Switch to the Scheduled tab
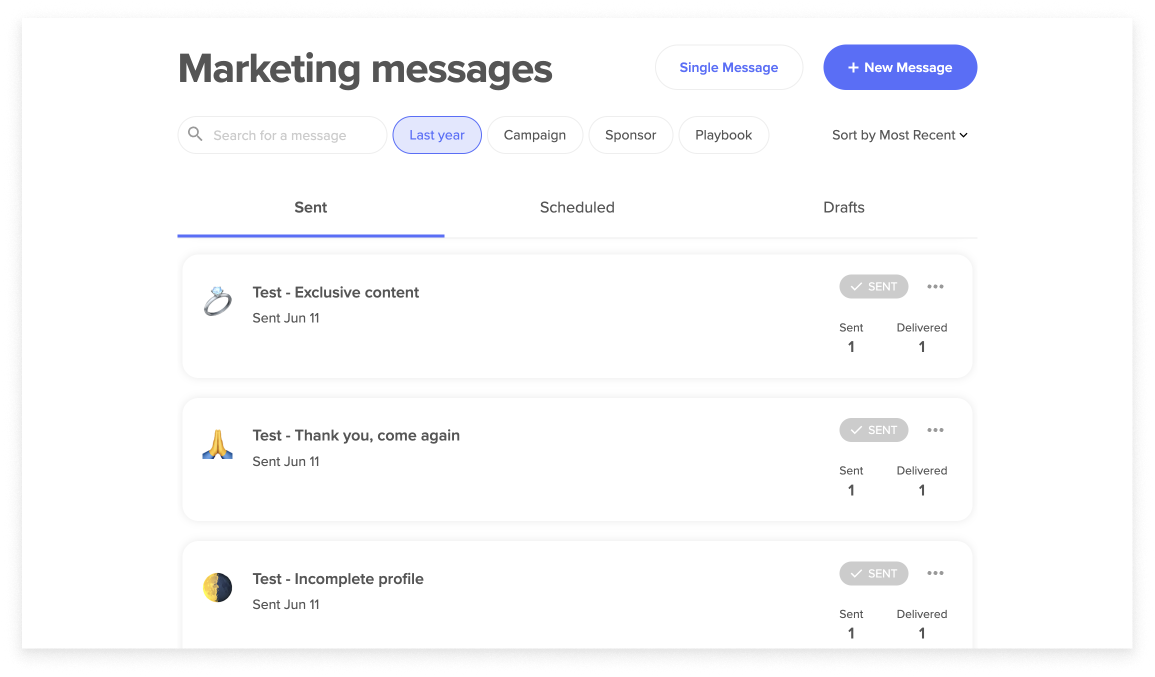 (x=578, y=208)
